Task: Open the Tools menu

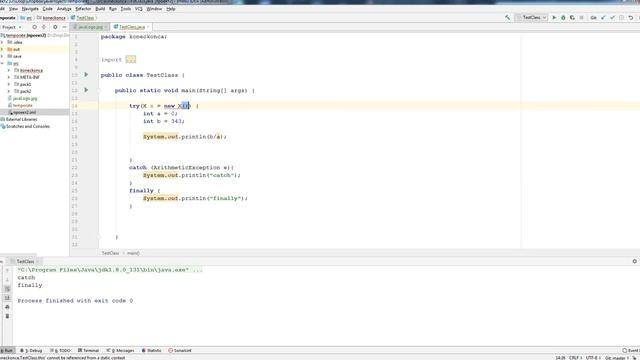Action: click(126, 9)
